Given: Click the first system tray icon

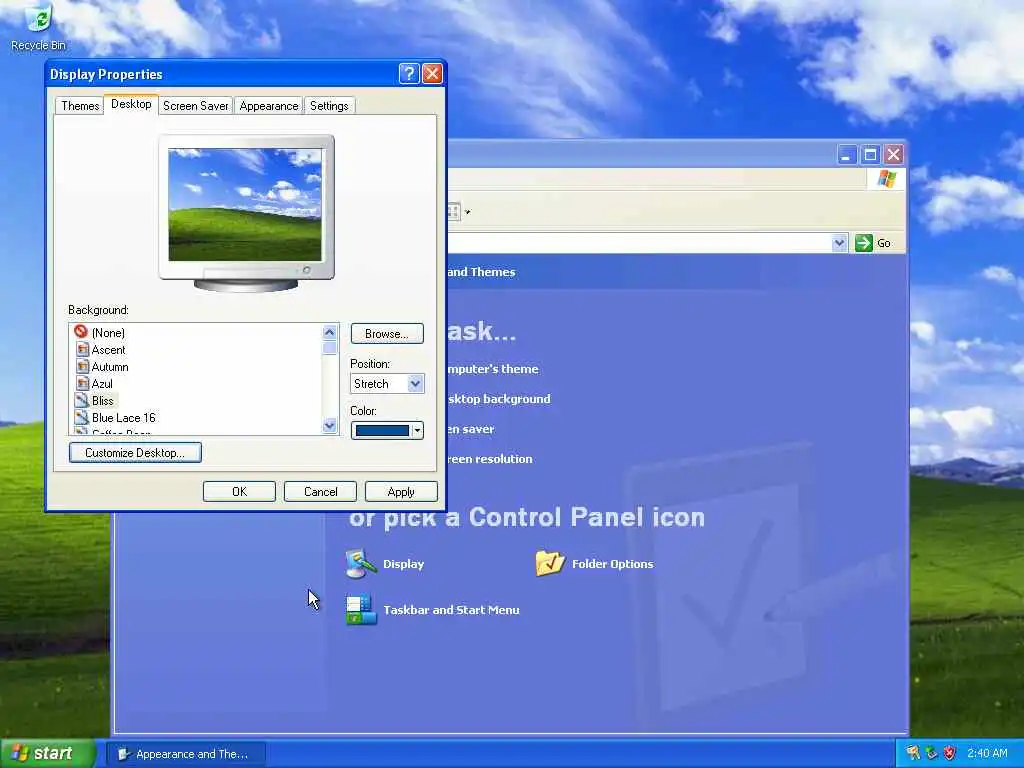Looking at the screenshot, I should [912, 754].
